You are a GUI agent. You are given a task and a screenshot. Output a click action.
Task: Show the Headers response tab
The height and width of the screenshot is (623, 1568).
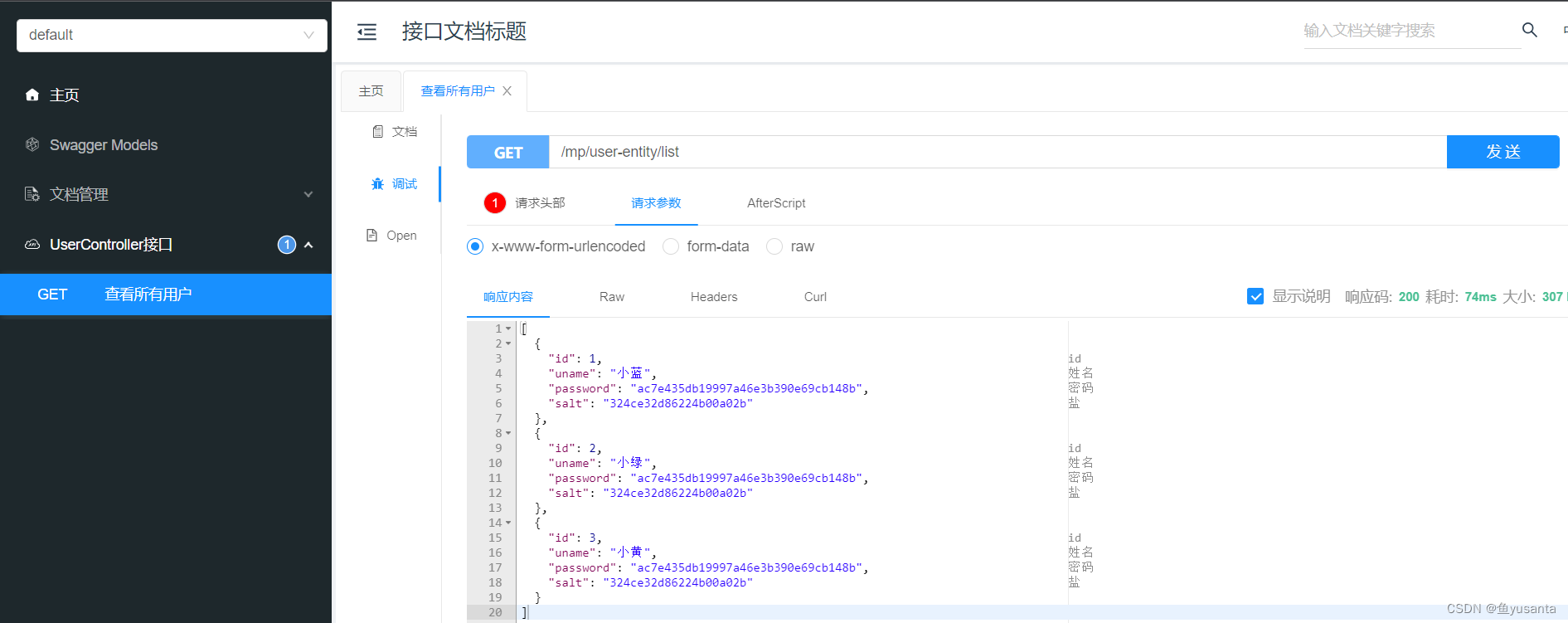(x=714, y=296)
